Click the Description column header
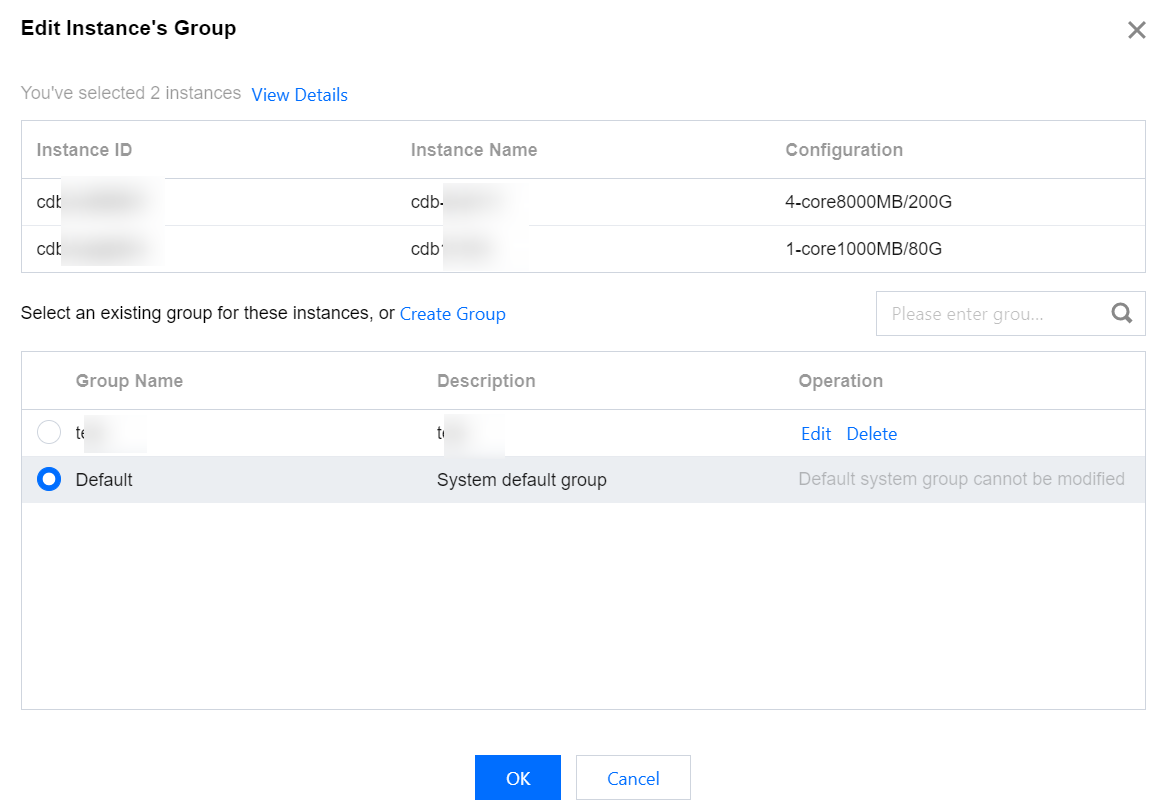Image resolution: width=1158 pixels, height=803 pixels. click(x=486, y=381)
